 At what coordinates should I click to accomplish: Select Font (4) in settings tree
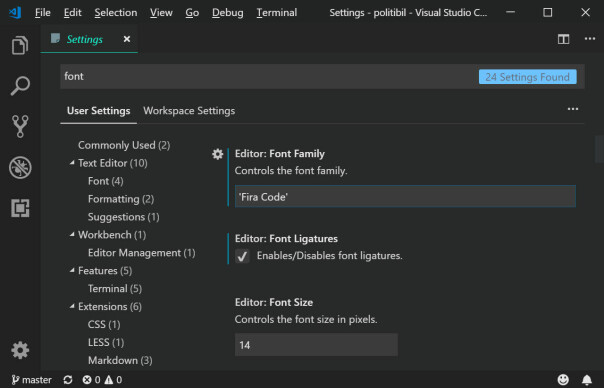[106, 181]
